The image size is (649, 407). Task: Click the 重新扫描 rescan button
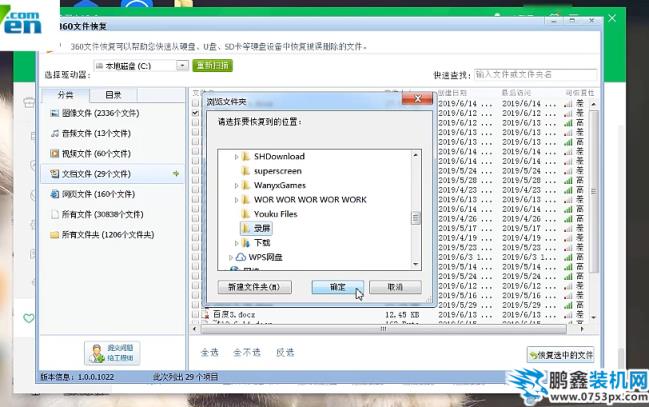pos(212,65)
